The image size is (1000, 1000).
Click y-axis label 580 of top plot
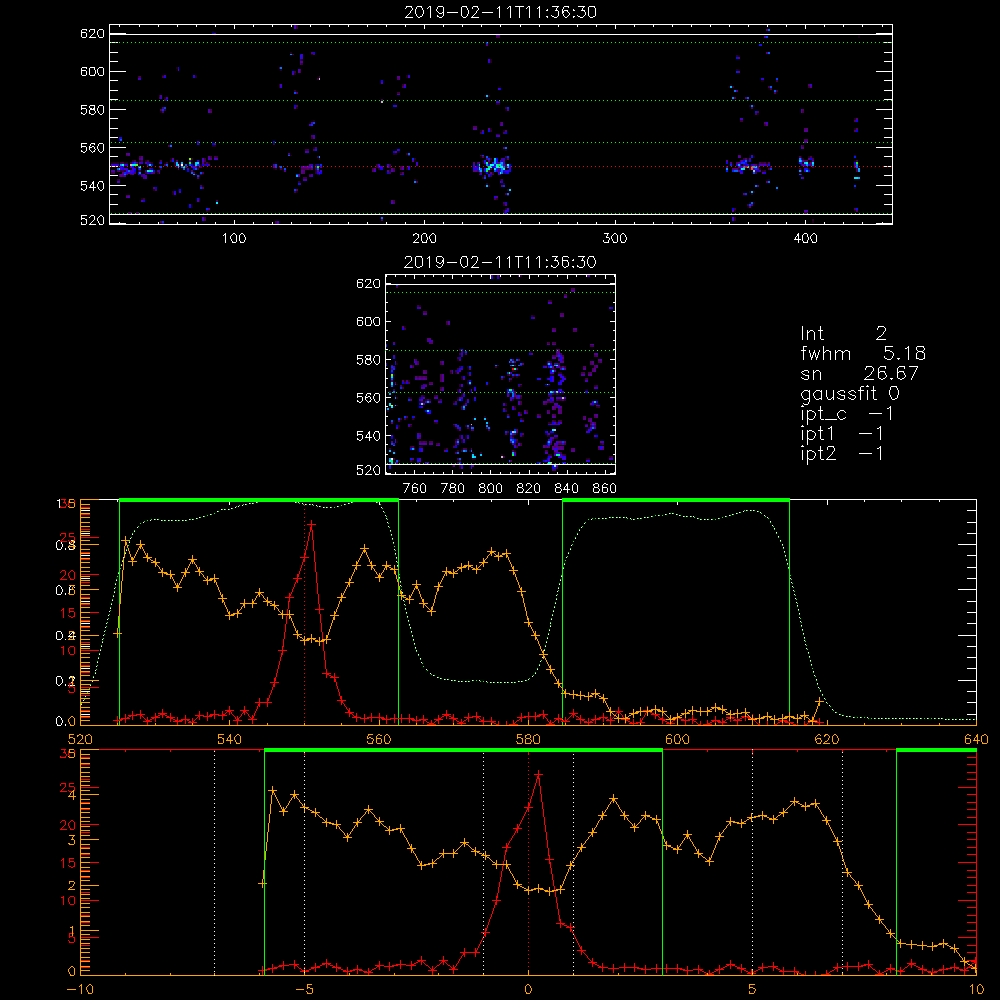click(92, 110)
